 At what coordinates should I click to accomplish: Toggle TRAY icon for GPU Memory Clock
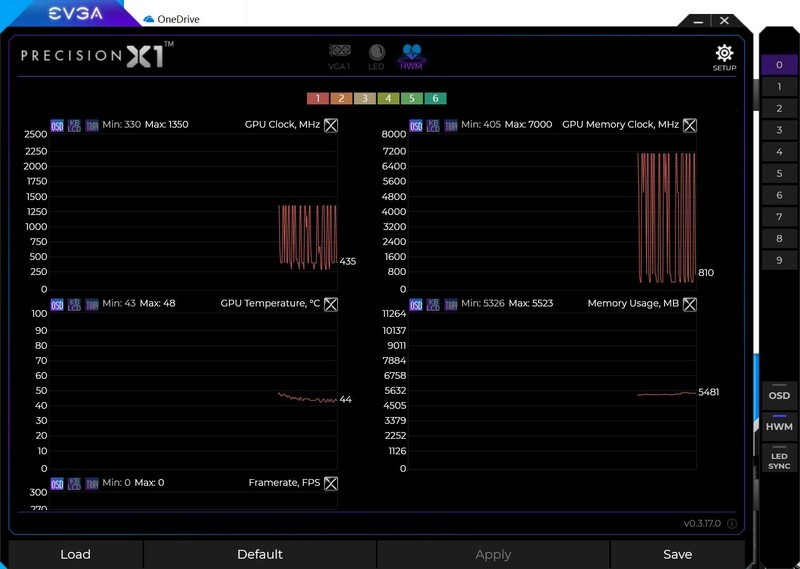(451, 125)
